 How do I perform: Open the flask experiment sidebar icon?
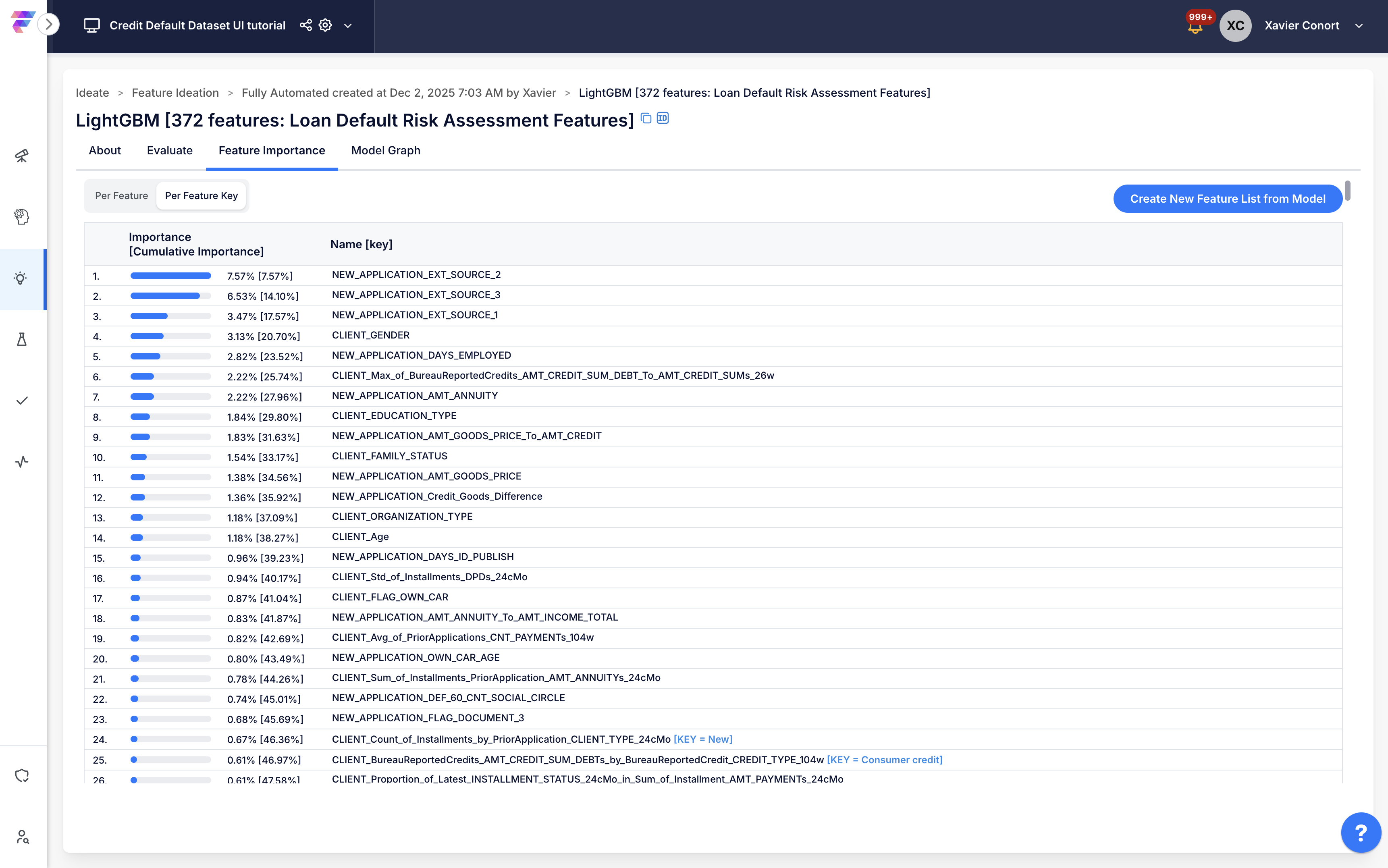click(x=22, y=339)
